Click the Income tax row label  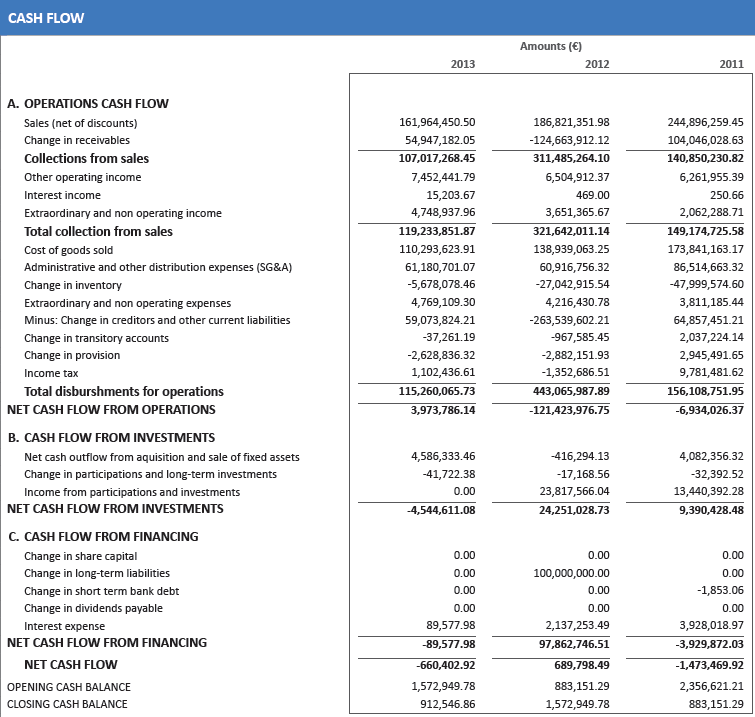pos(51,373)
